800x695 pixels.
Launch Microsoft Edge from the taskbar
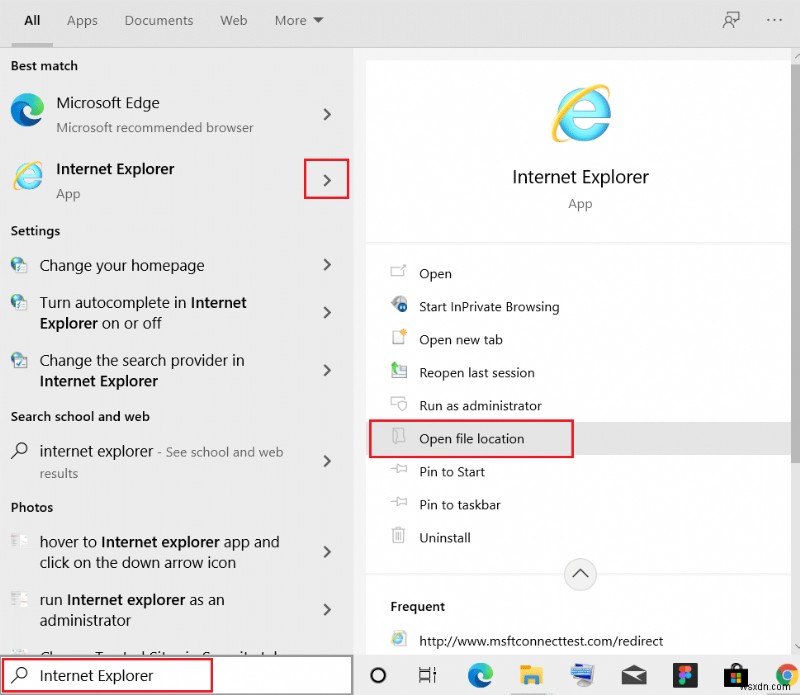click(480, 675)
